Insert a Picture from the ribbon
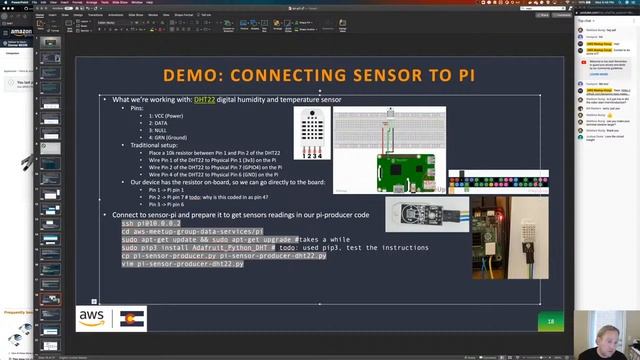640x360 pixels. click(244, 24)
